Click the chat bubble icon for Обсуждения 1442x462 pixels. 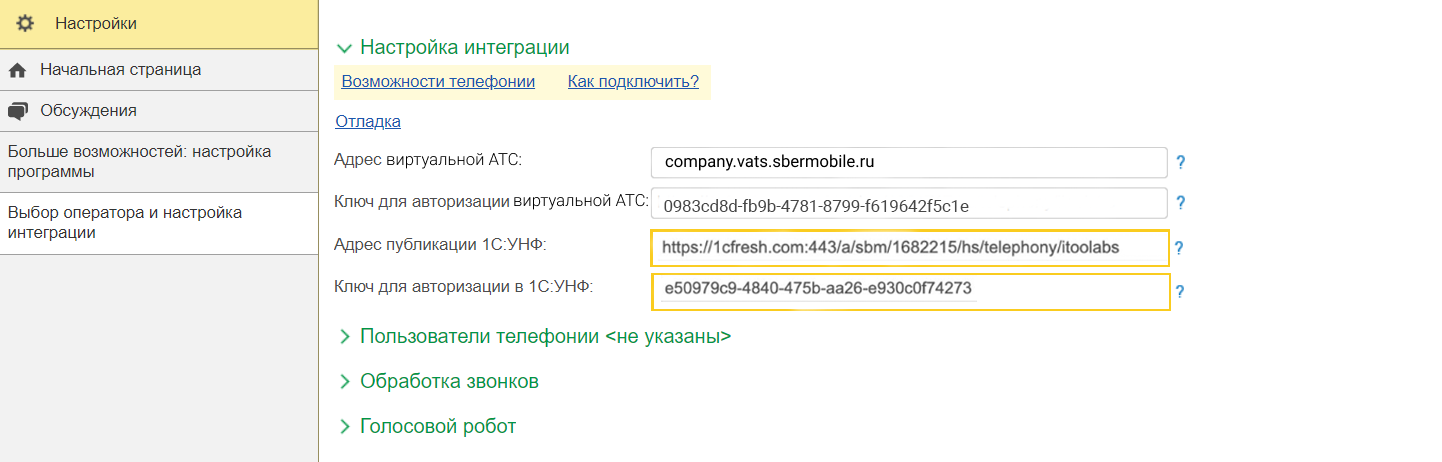click(17, 111)
